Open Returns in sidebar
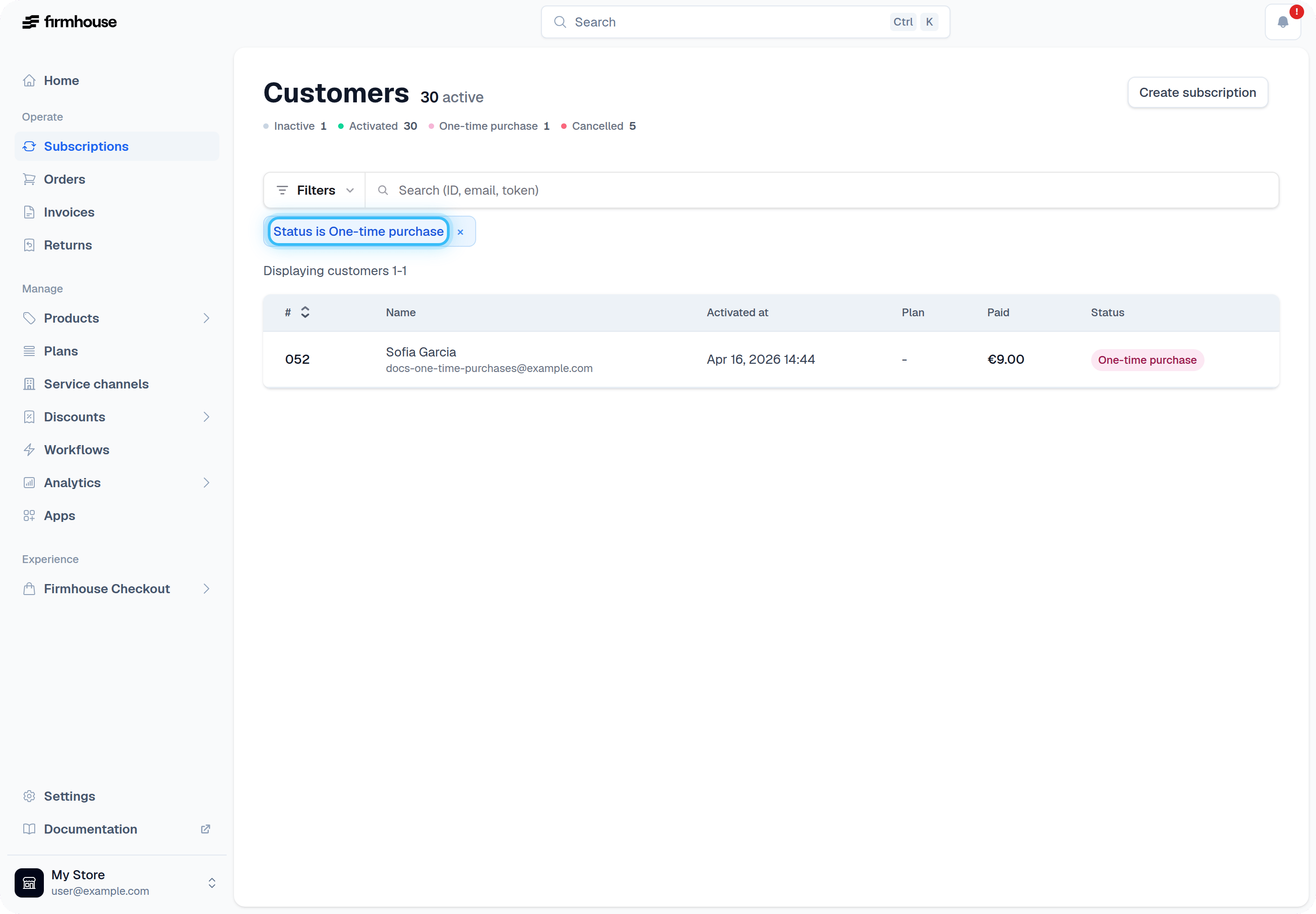Screen dimensions: 1316x914 tap(117, 245)
